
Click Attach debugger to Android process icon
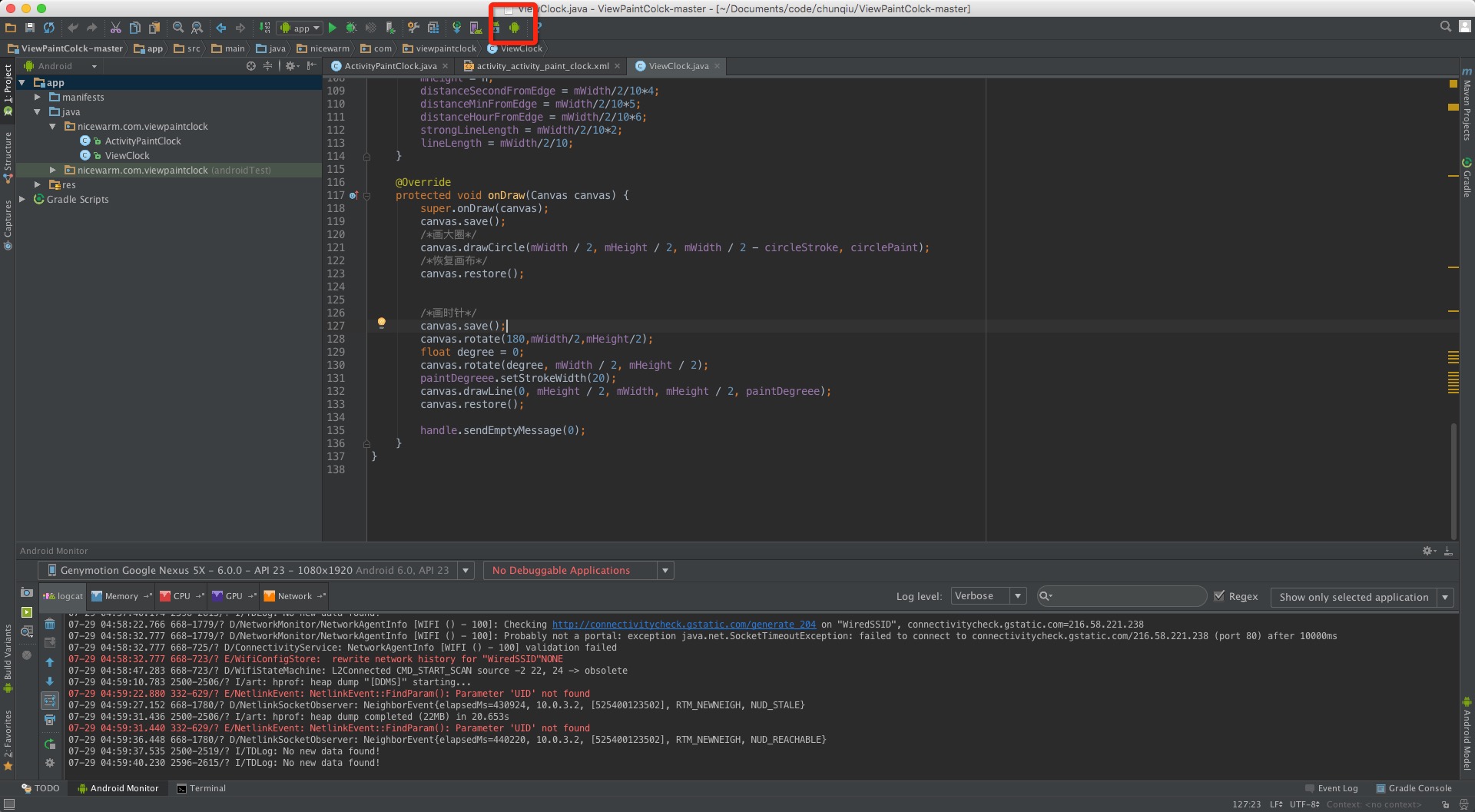pos(390,28)
